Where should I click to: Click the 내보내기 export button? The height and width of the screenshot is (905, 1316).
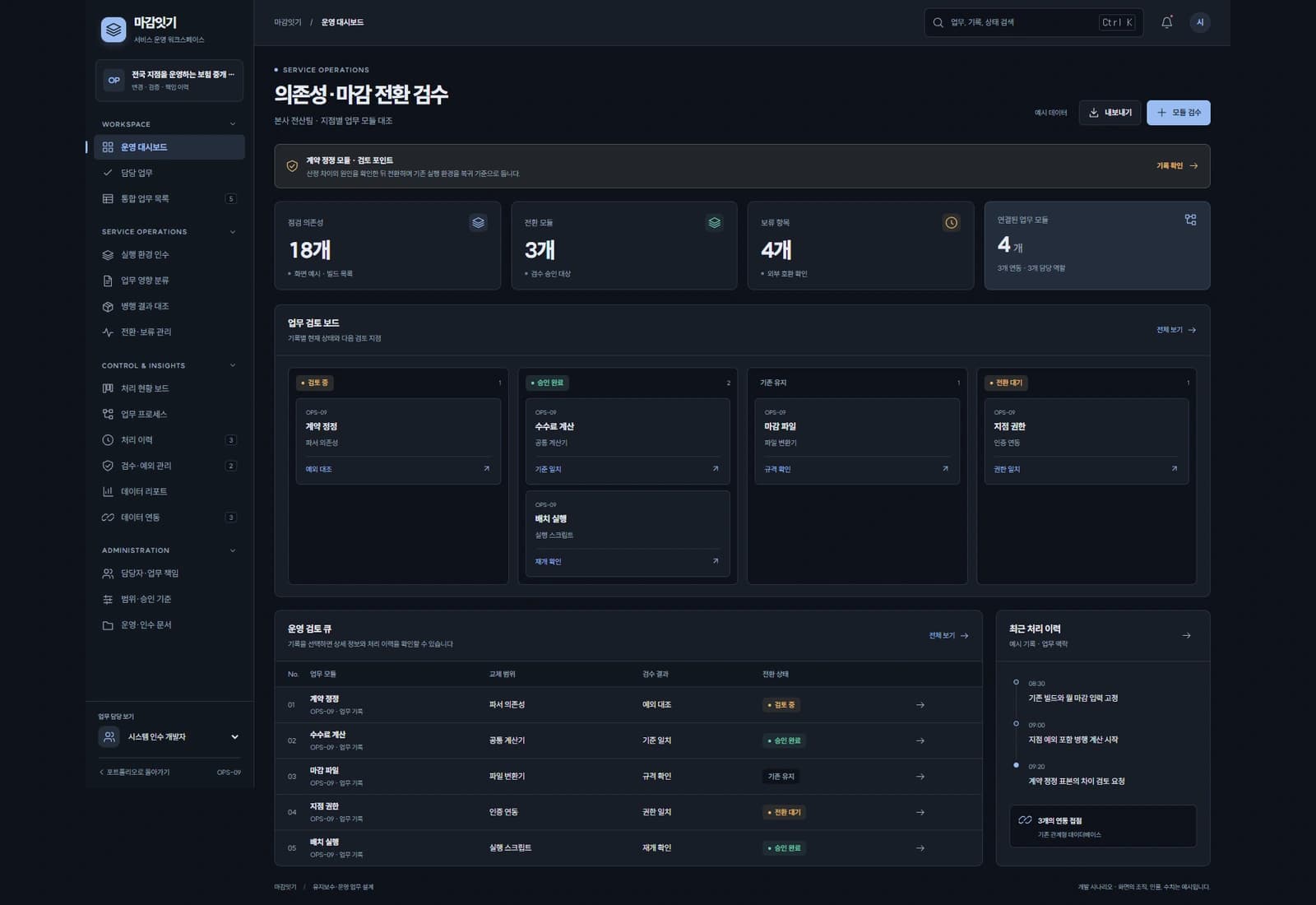tap(1110, 113)
